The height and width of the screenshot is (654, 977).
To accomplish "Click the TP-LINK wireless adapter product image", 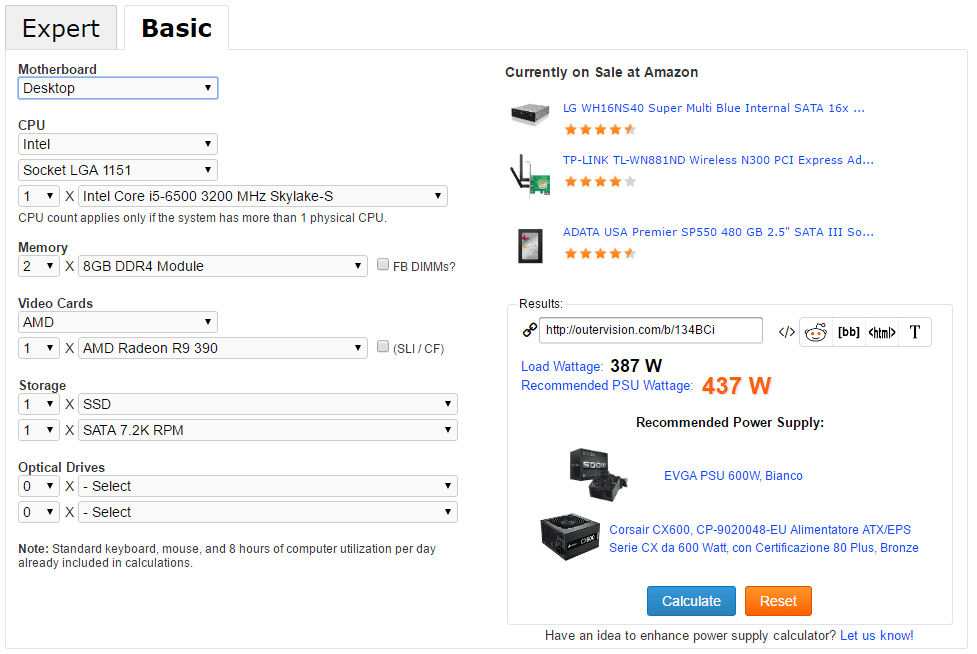I will [530, 176].
